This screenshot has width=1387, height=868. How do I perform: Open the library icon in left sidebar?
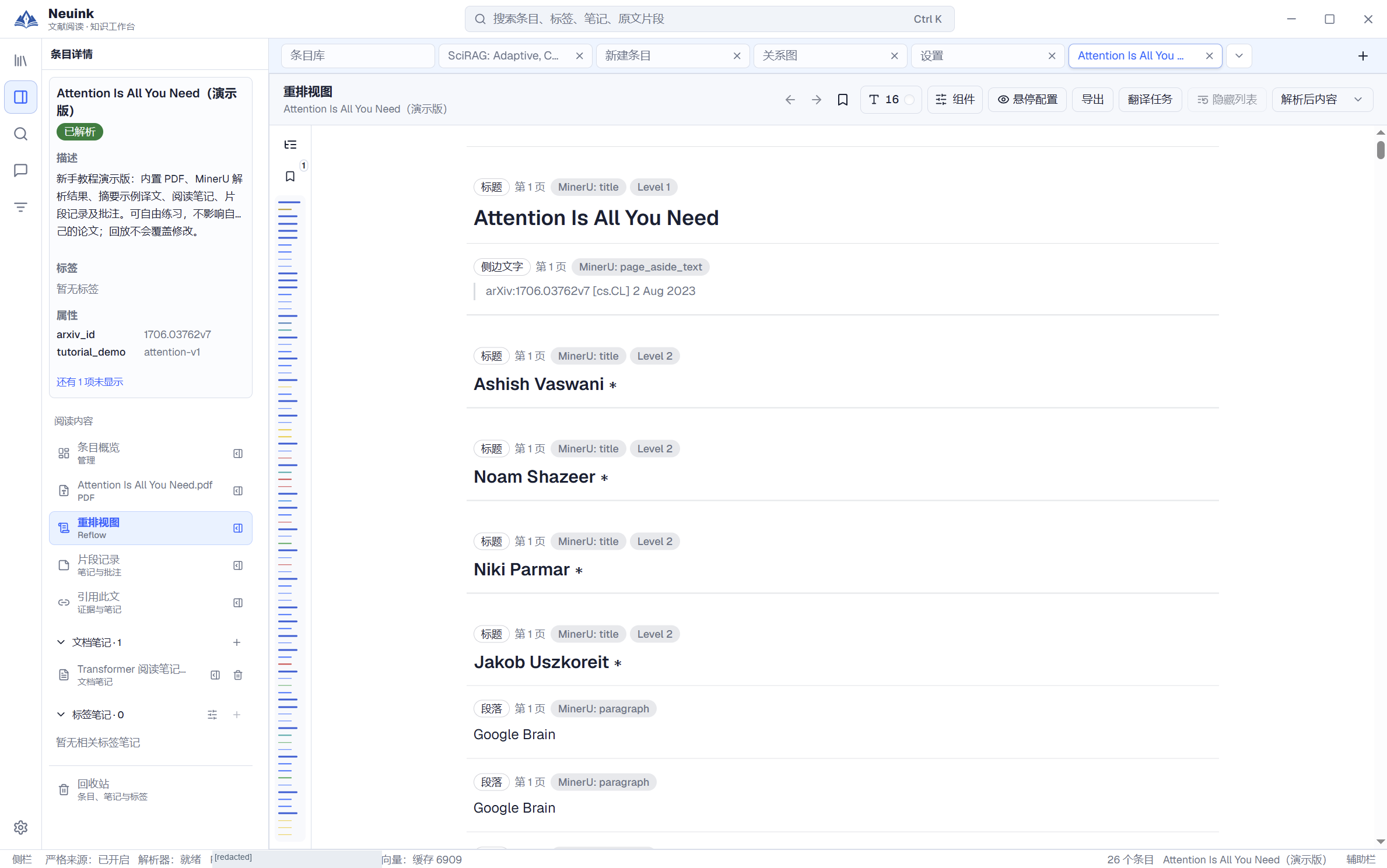(x=20, y=61)
